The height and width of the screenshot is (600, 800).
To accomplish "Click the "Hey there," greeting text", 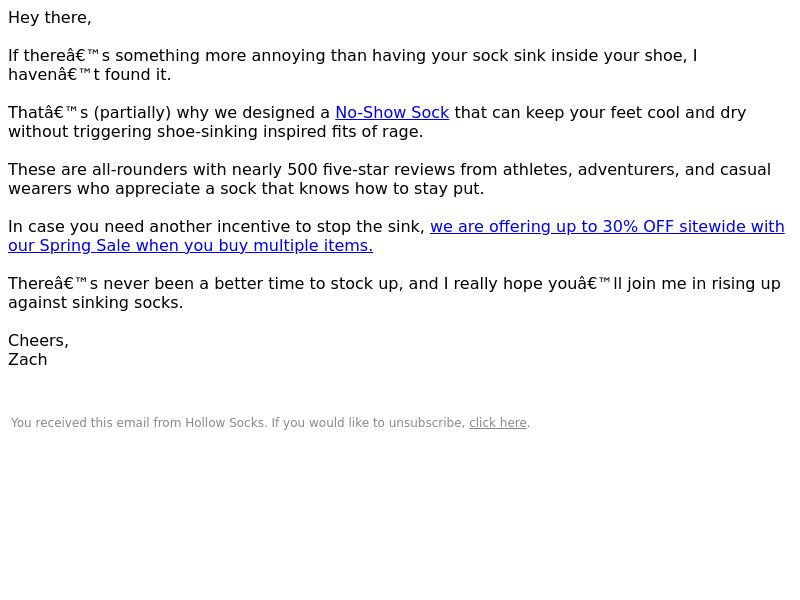I will pos(49,18).
